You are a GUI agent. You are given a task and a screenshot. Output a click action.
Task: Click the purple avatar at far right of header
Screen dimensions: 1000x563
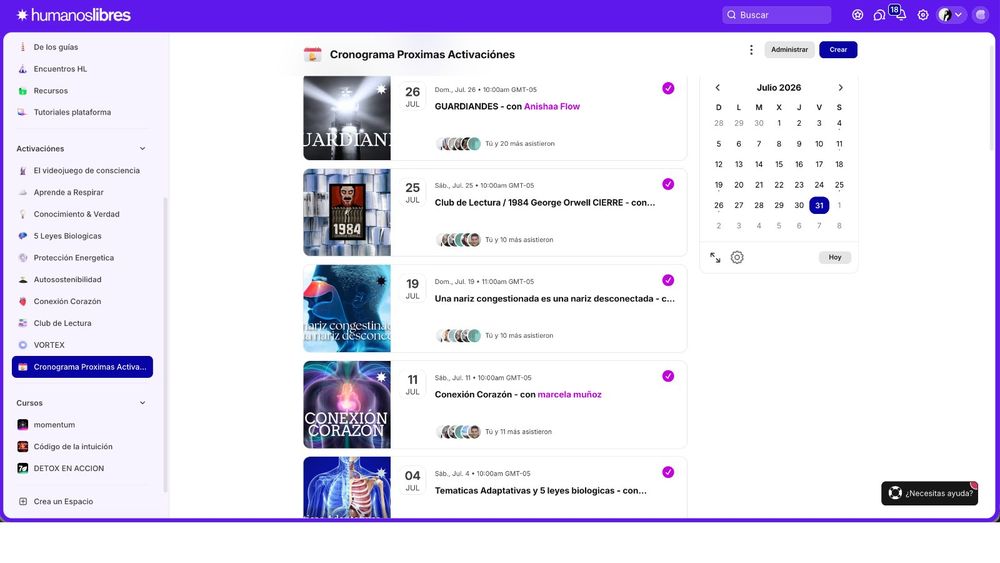980,15
